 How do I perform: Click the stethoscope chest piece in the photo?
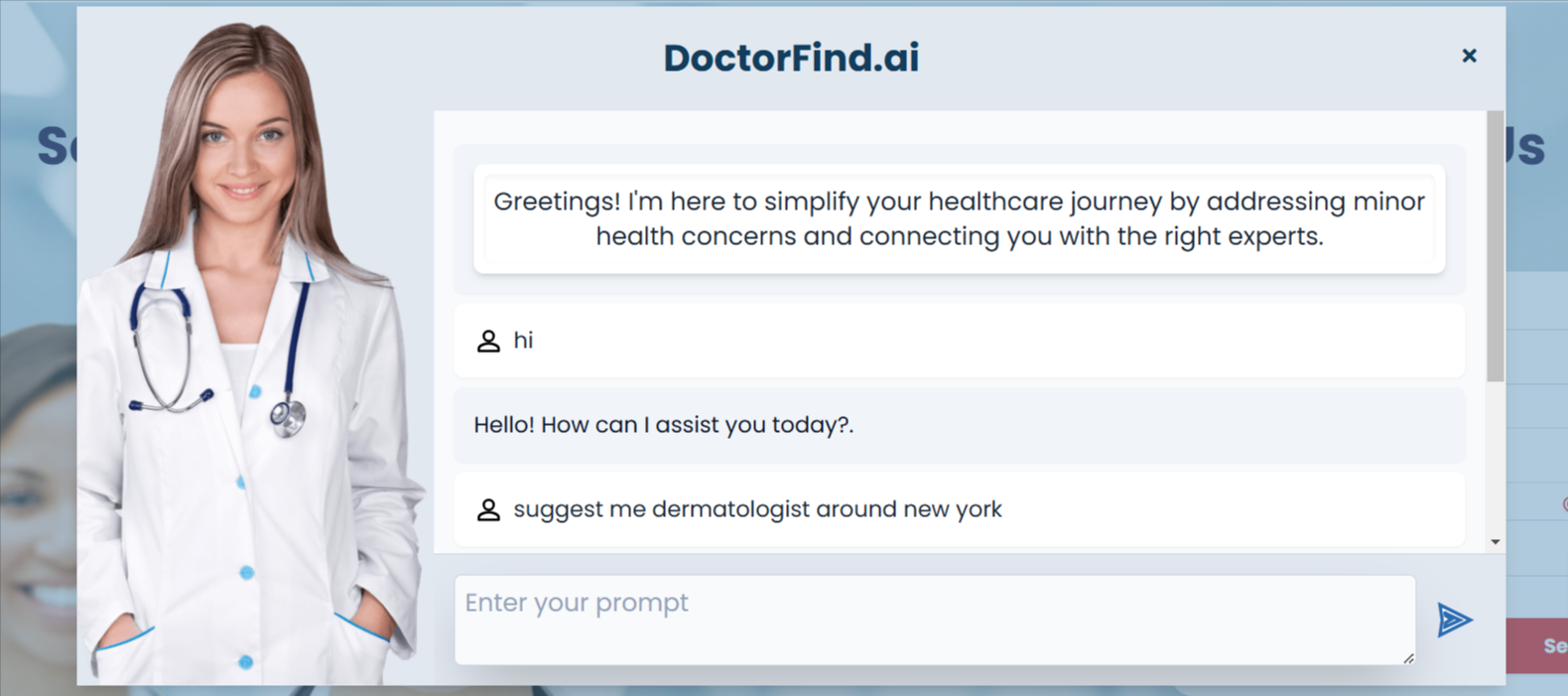click(289, 417)
